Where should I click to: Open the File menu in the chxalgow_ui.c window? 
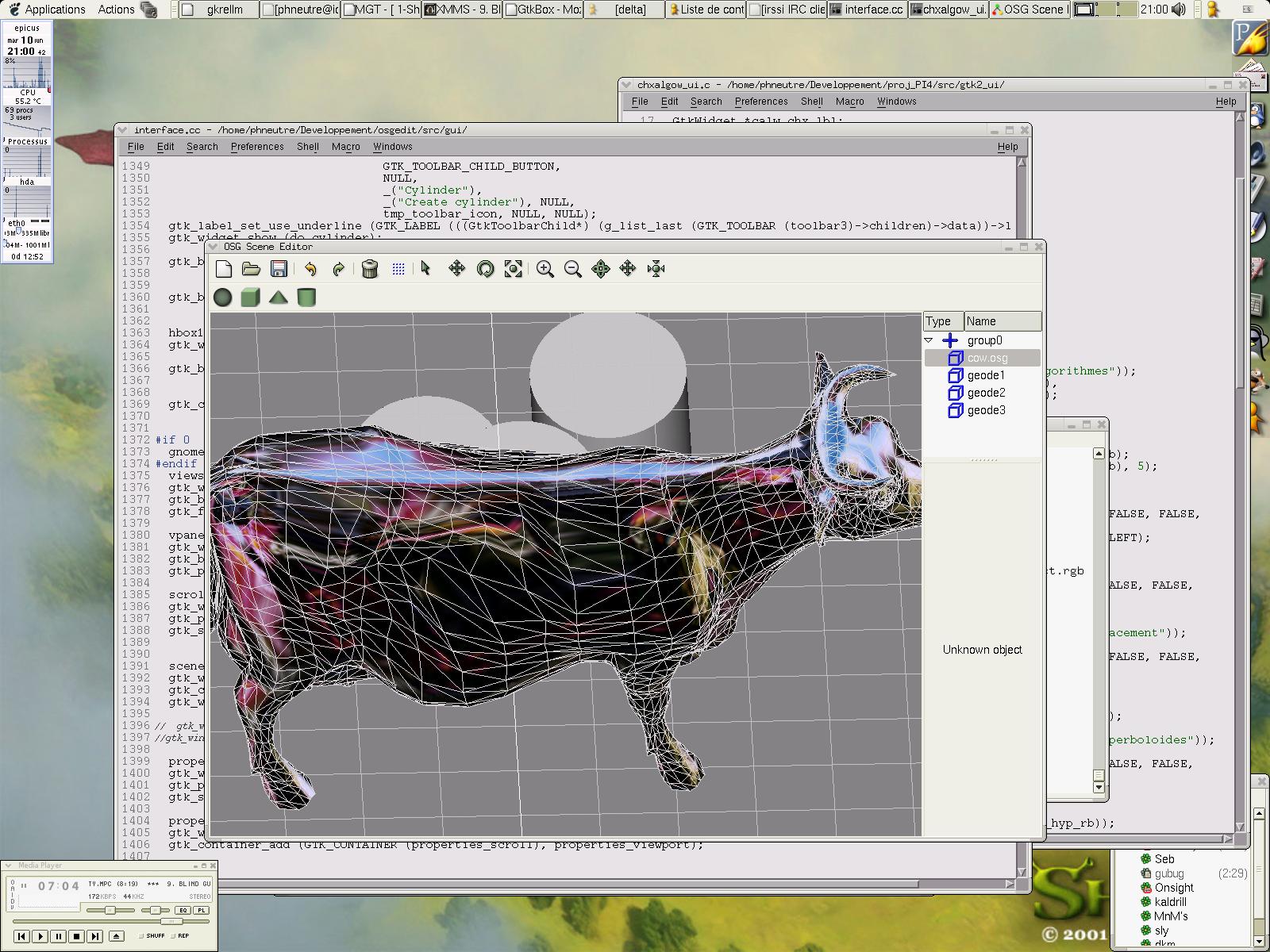point(640,102)
